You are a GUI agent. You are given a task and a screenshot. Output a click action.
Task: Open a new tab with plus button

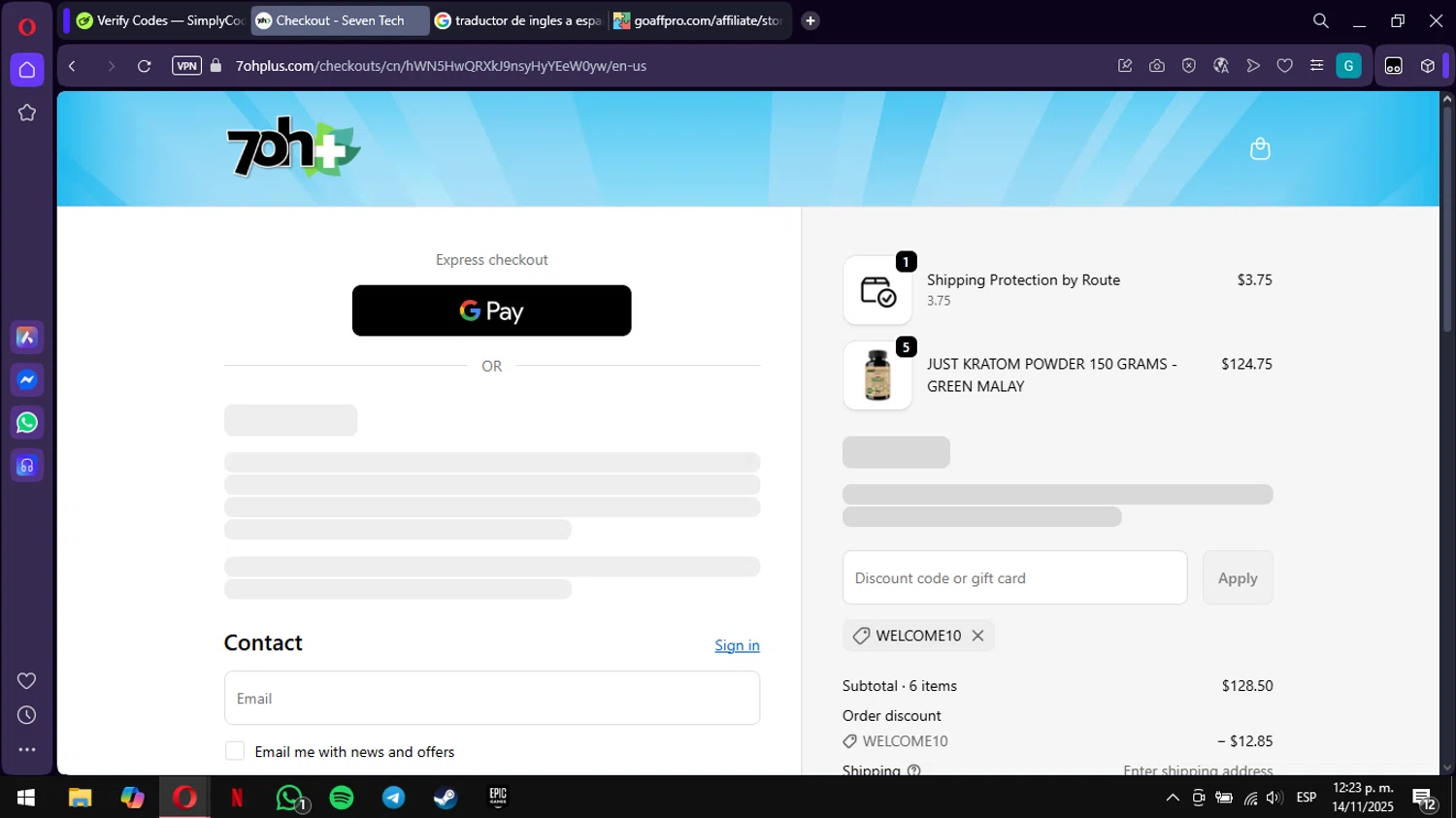811,20
